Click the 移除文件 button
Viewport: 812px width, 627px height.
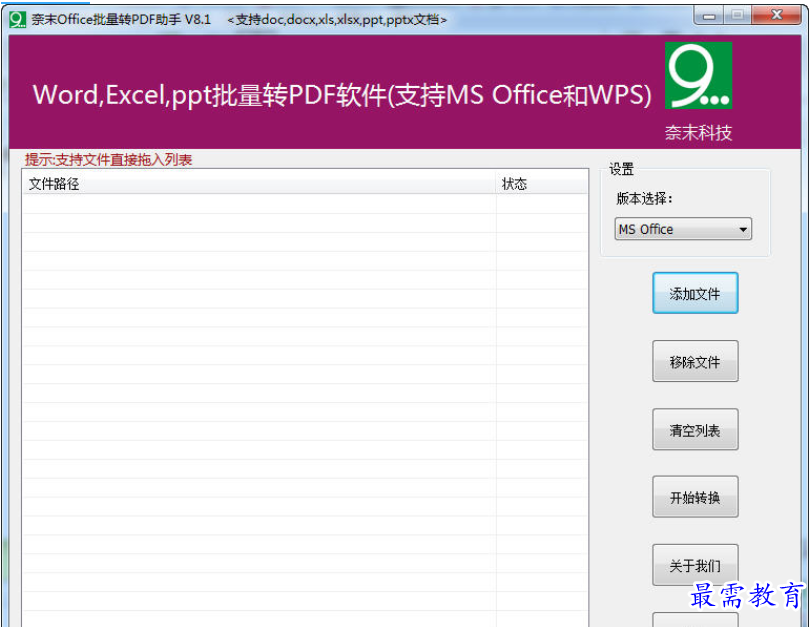click(x=695, y=361)
